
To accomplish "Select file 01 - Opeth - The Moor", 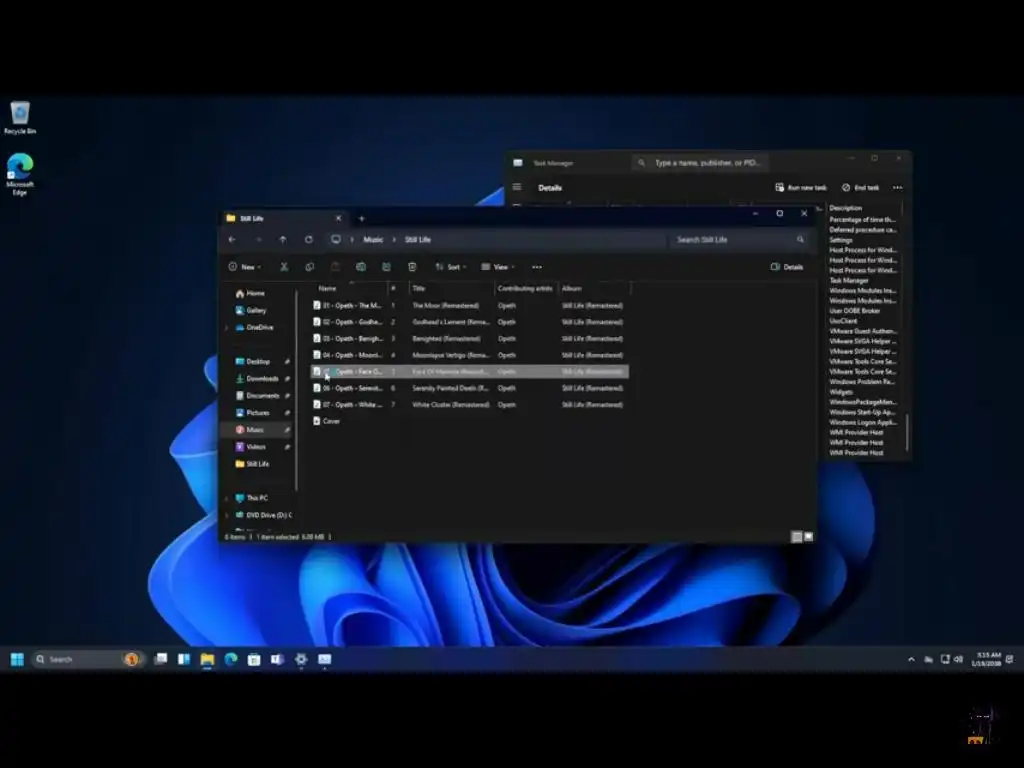I will click(x=470, y=306).
